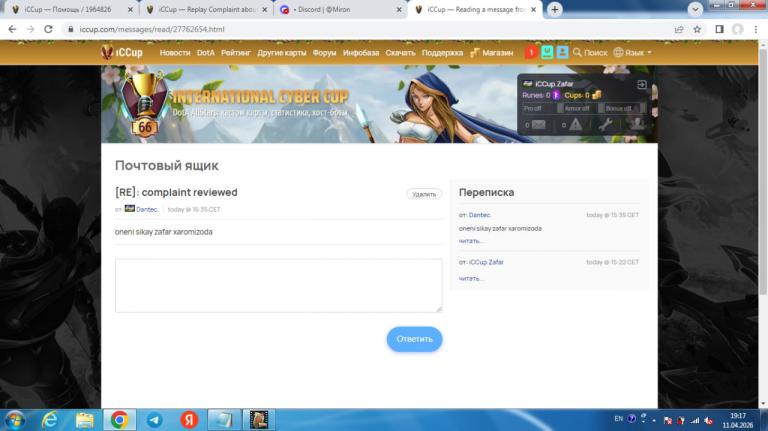Click the iCCup.Zafar username in user panel
The width and height of the screenshot is (768, 431).
coord(554,84)
